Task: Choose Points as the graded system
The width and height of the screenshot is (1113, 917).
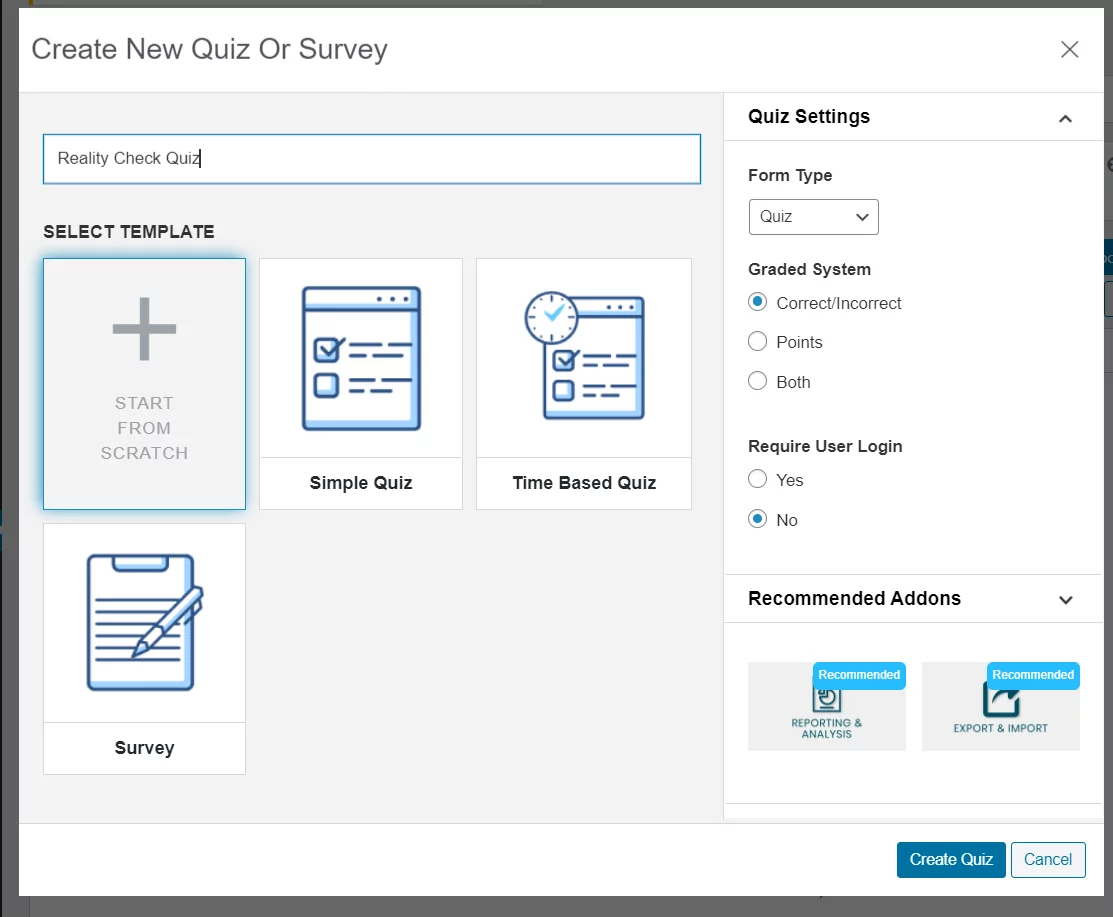Action: pos(757,341)
